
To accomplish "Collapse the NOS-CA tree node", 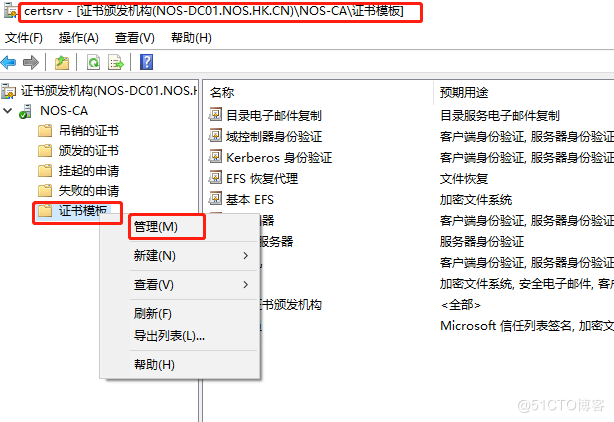I will (x=7, y=111).
